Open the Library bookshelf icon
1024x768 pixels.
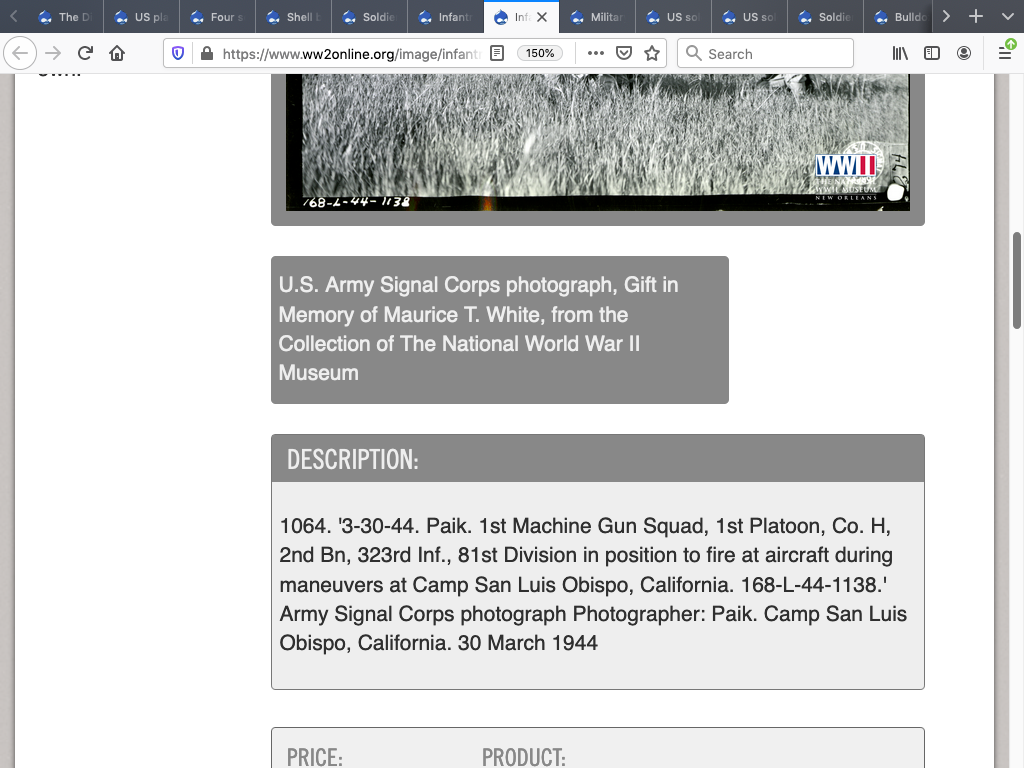click(x=900, y=53)
